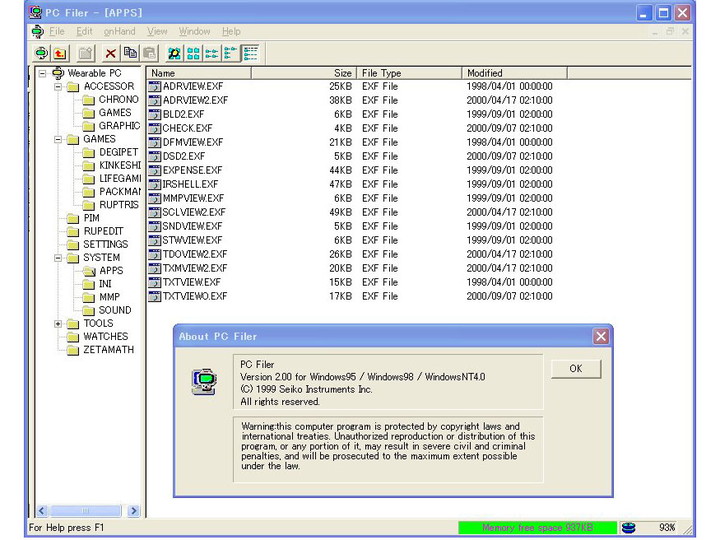Sort by the File Type column header
The height and width of the screenshot is (540, 720).
[409, 73]
